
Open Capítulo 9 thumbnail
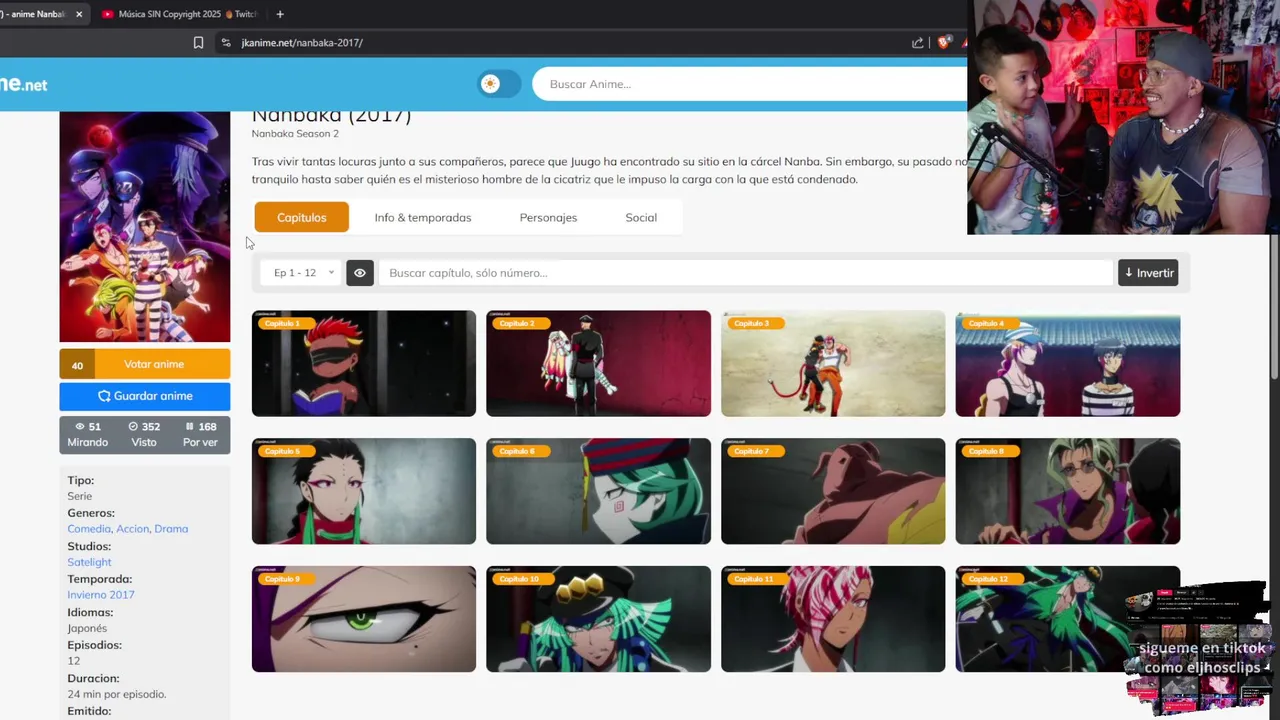[x=364, y=619]
